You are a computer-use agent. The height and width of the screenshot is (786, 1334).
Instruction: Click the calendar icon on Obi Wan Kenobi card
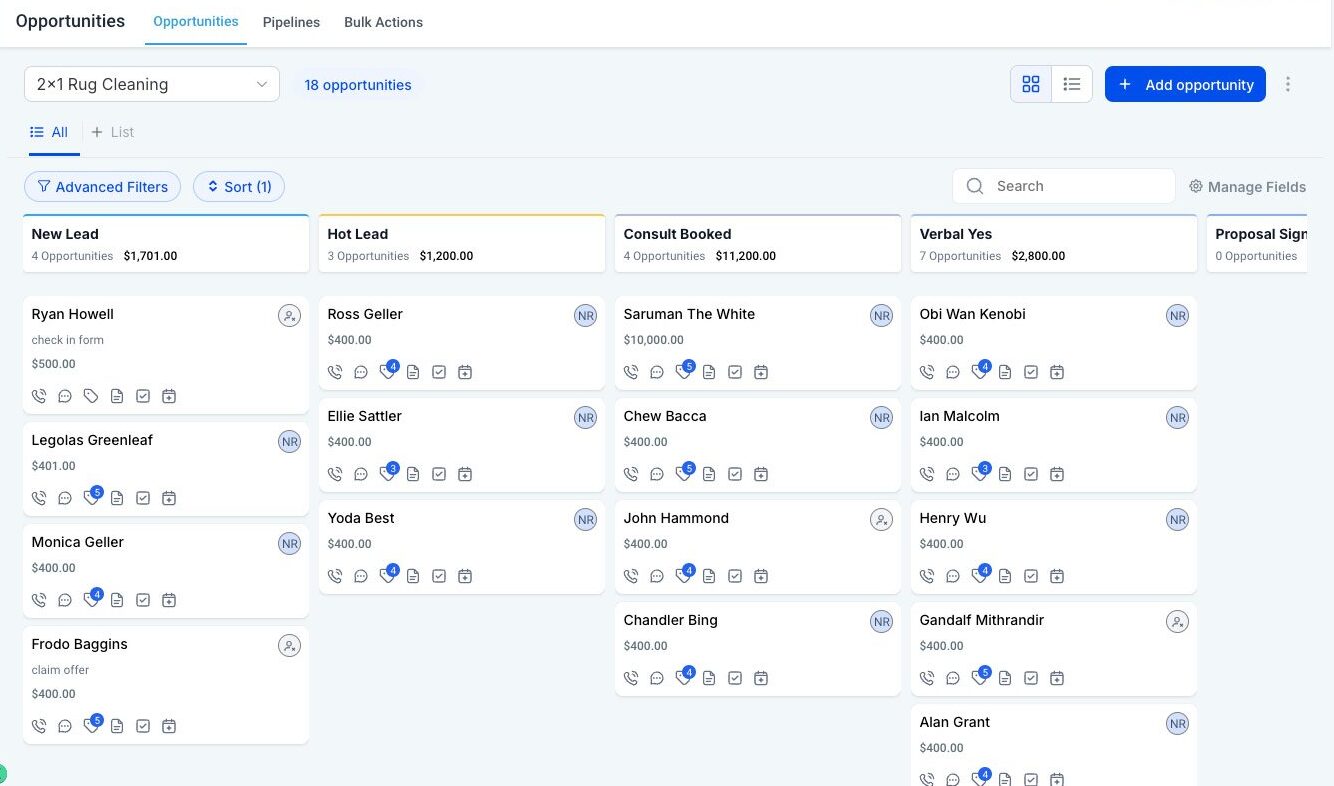(x=1057, y=372)
